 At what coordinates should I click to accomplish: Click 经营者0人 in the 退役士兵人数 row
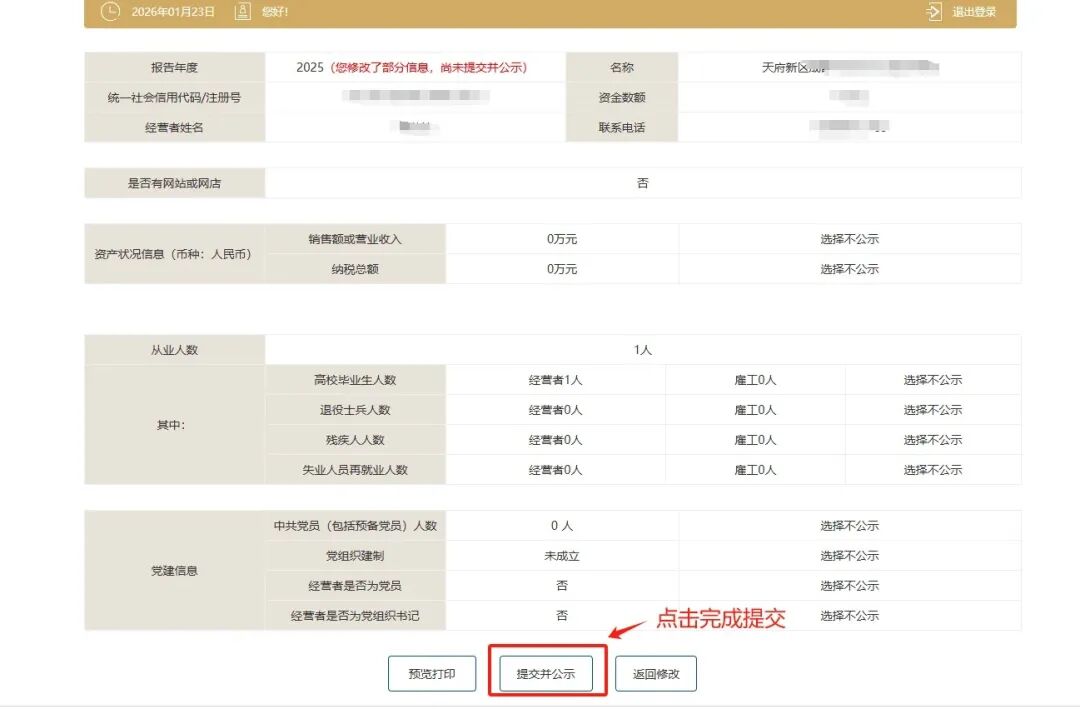coord(555,410)
